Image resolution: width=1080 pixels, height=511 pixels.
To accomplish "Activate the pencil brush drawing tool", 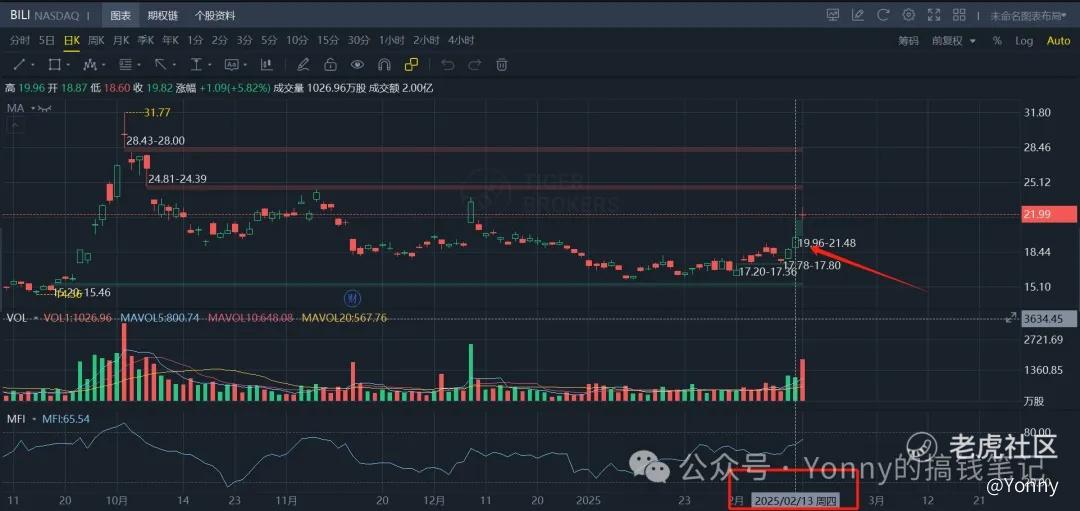I will pos(302,65).
